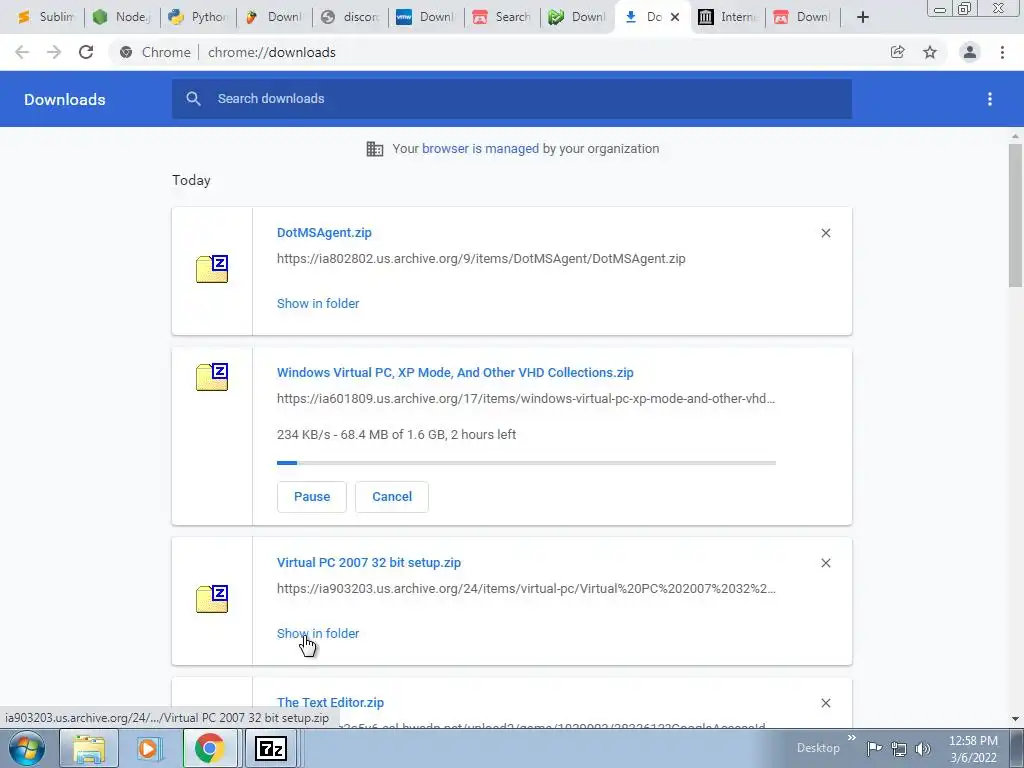1024x768 pixels.
Task: Expand the Desktop toolbar chevron
Action: coord(852,738)
